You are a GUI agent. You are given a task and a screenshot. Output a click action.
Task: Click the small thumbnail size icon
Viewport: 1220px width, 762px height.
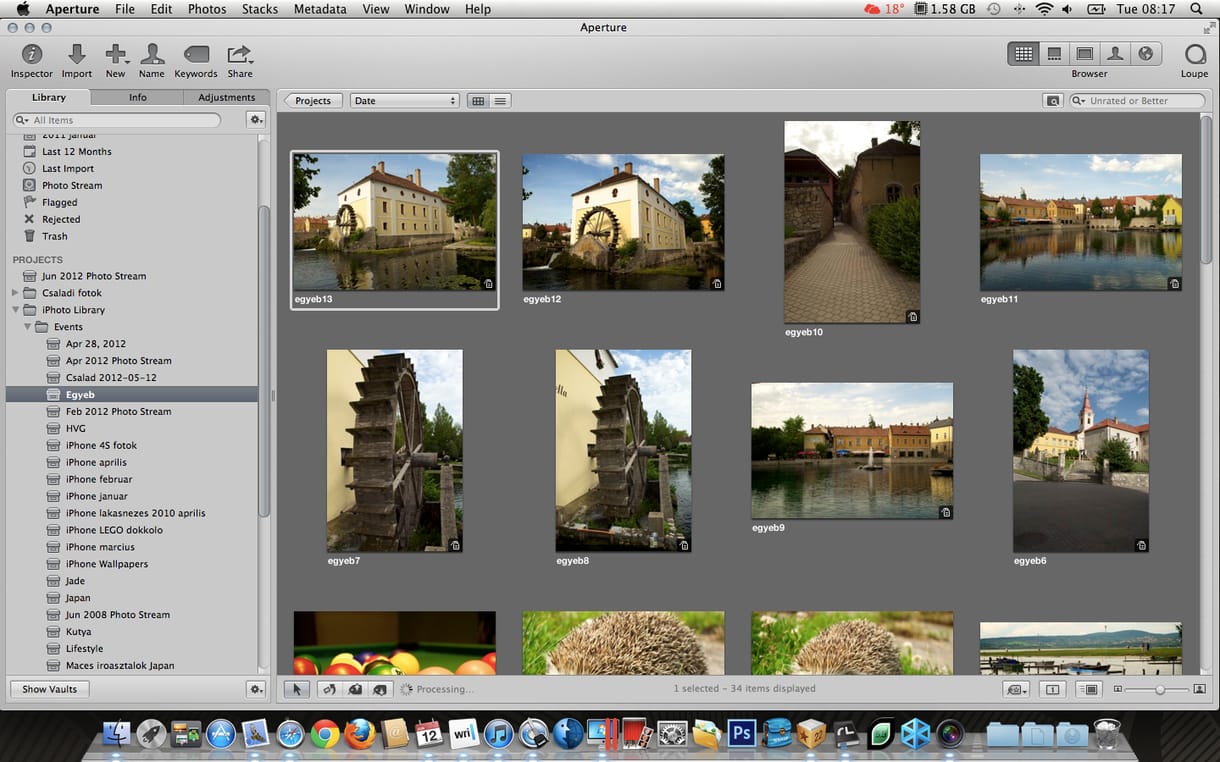[1118, 689]
